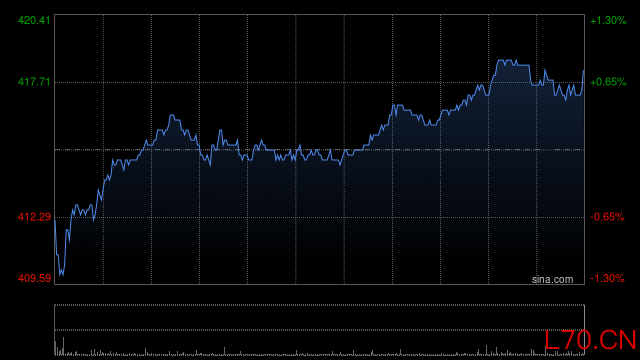This screenshot has height=360, width=640.
Task: Click the 417.71 price axis label
Action: [34, 82]
